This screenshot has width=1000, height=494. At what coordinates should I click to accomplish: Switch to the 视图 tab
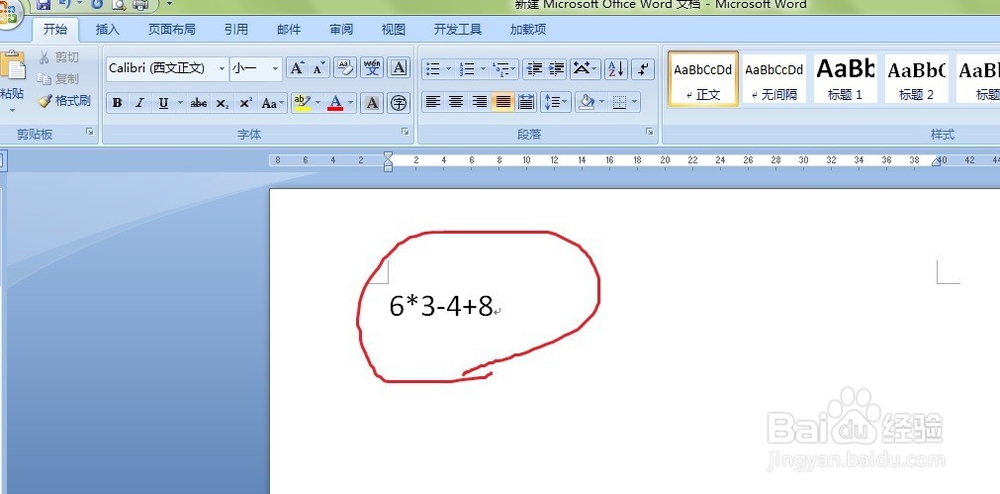click(x=393, y=29)
